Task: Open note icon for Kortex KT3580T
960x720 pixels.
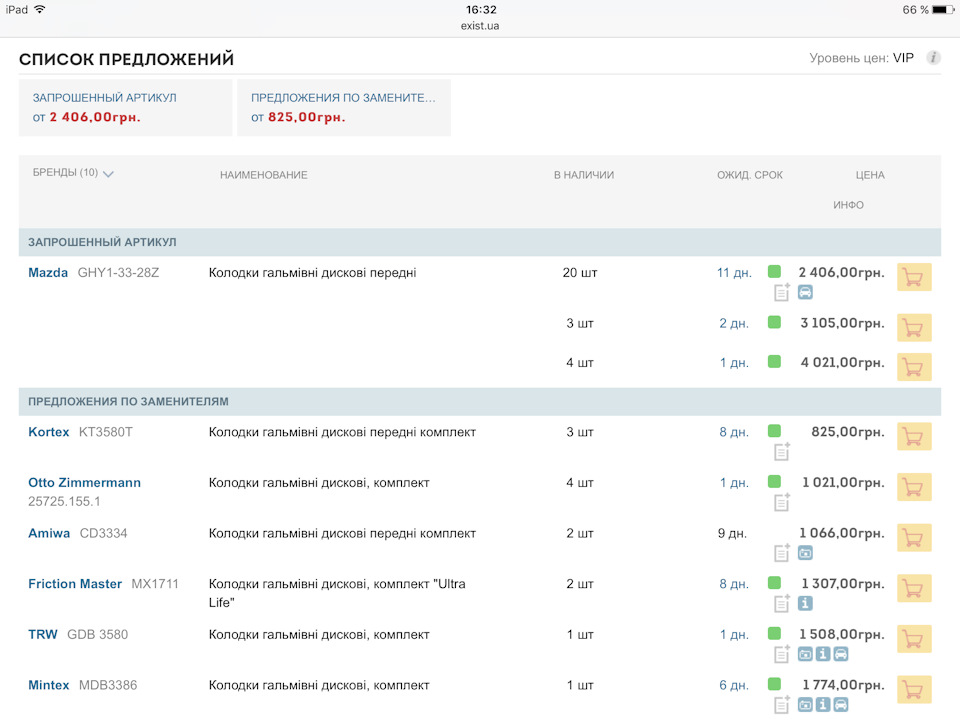Action: tap(782, 452)
